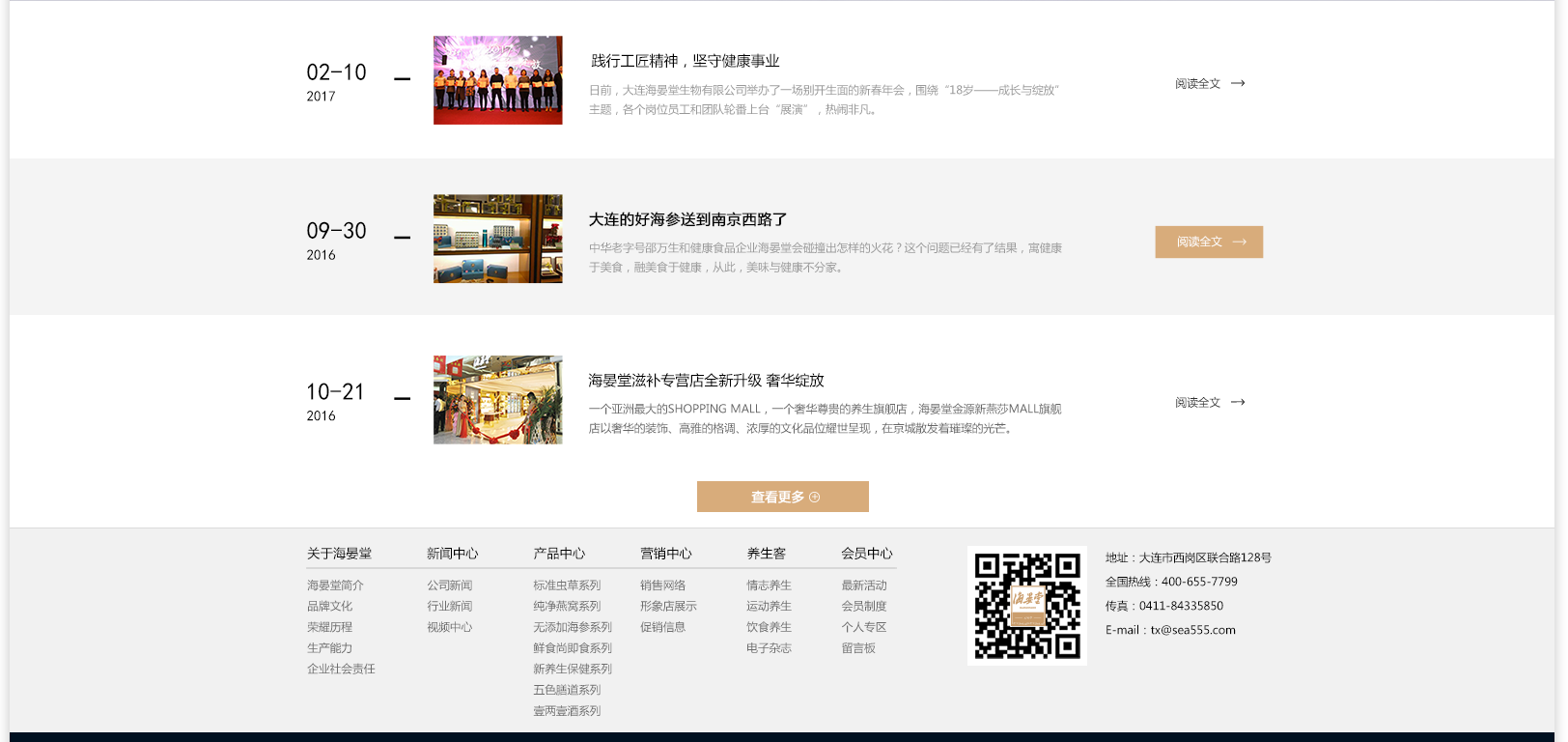Select 壹两壹酒系列 product link
The image size is (1568, 742).
567,711
